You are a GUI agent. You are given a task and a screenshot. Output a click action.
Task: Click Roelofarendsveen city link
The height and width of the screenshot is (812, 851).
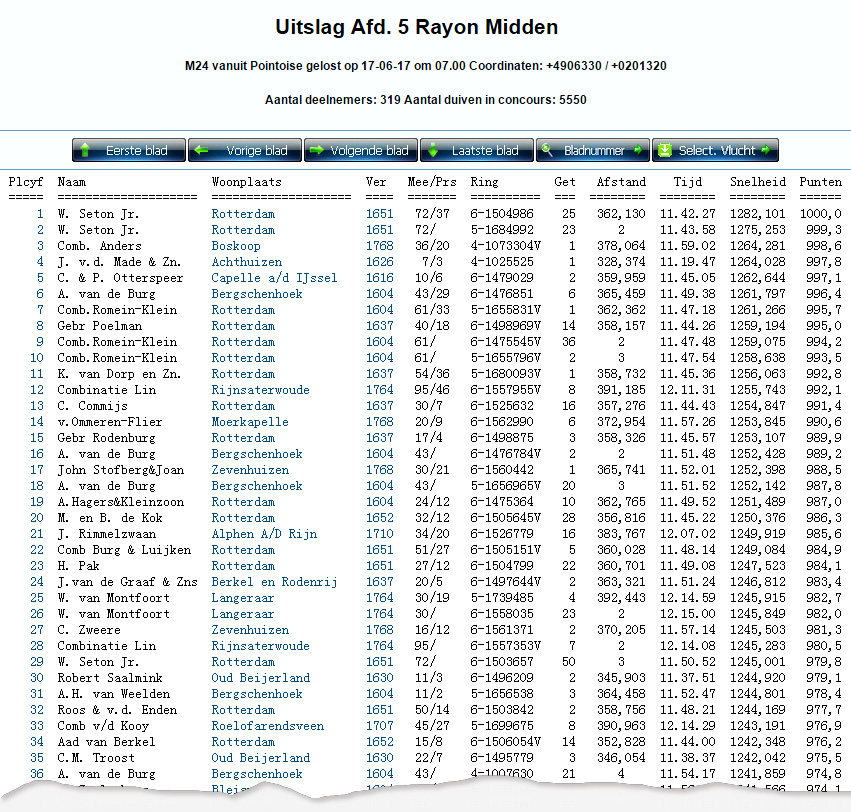[x=268, y=726]
